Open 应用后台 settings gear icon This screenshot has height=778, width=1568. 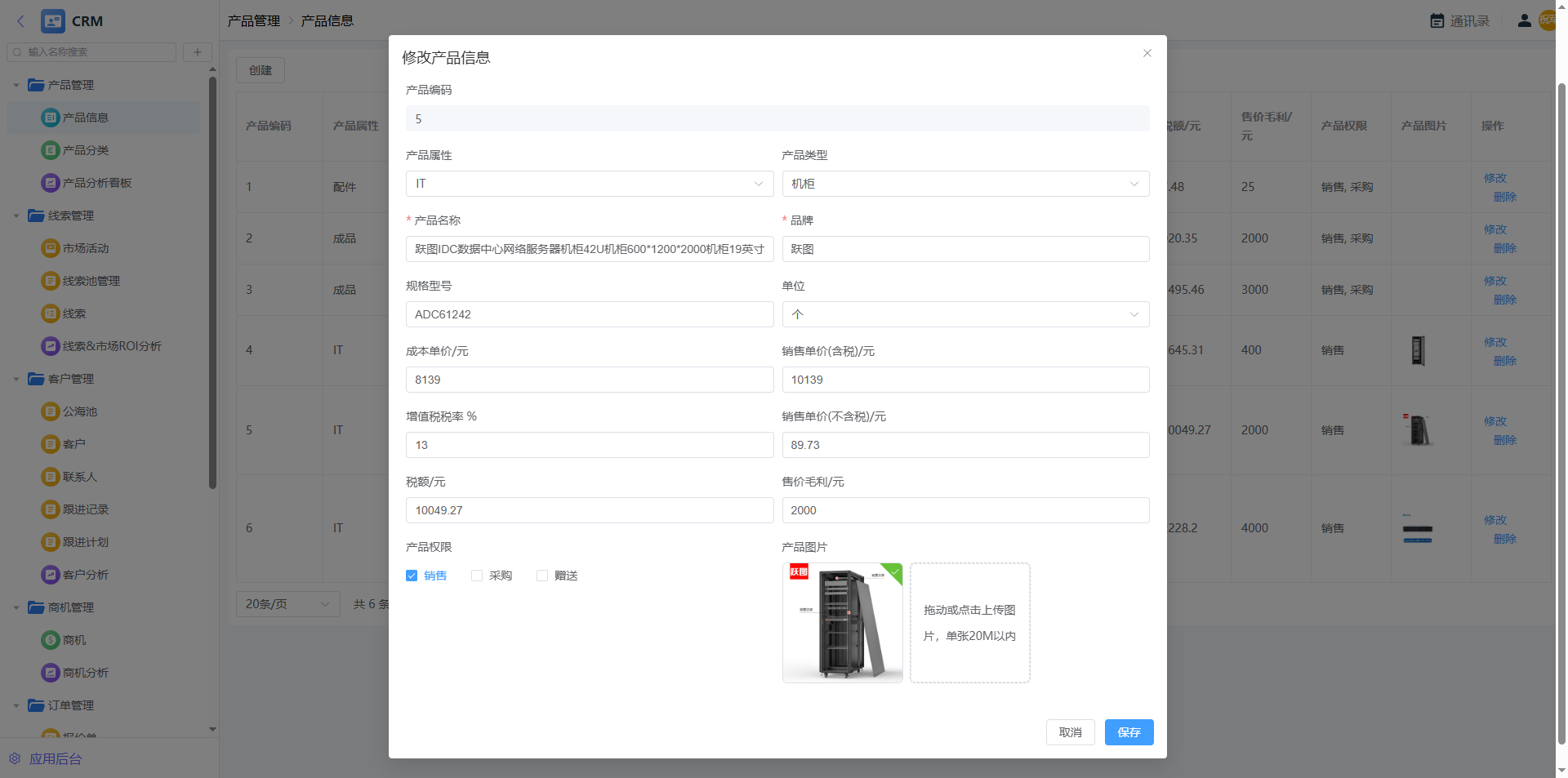tap(15, 758)
